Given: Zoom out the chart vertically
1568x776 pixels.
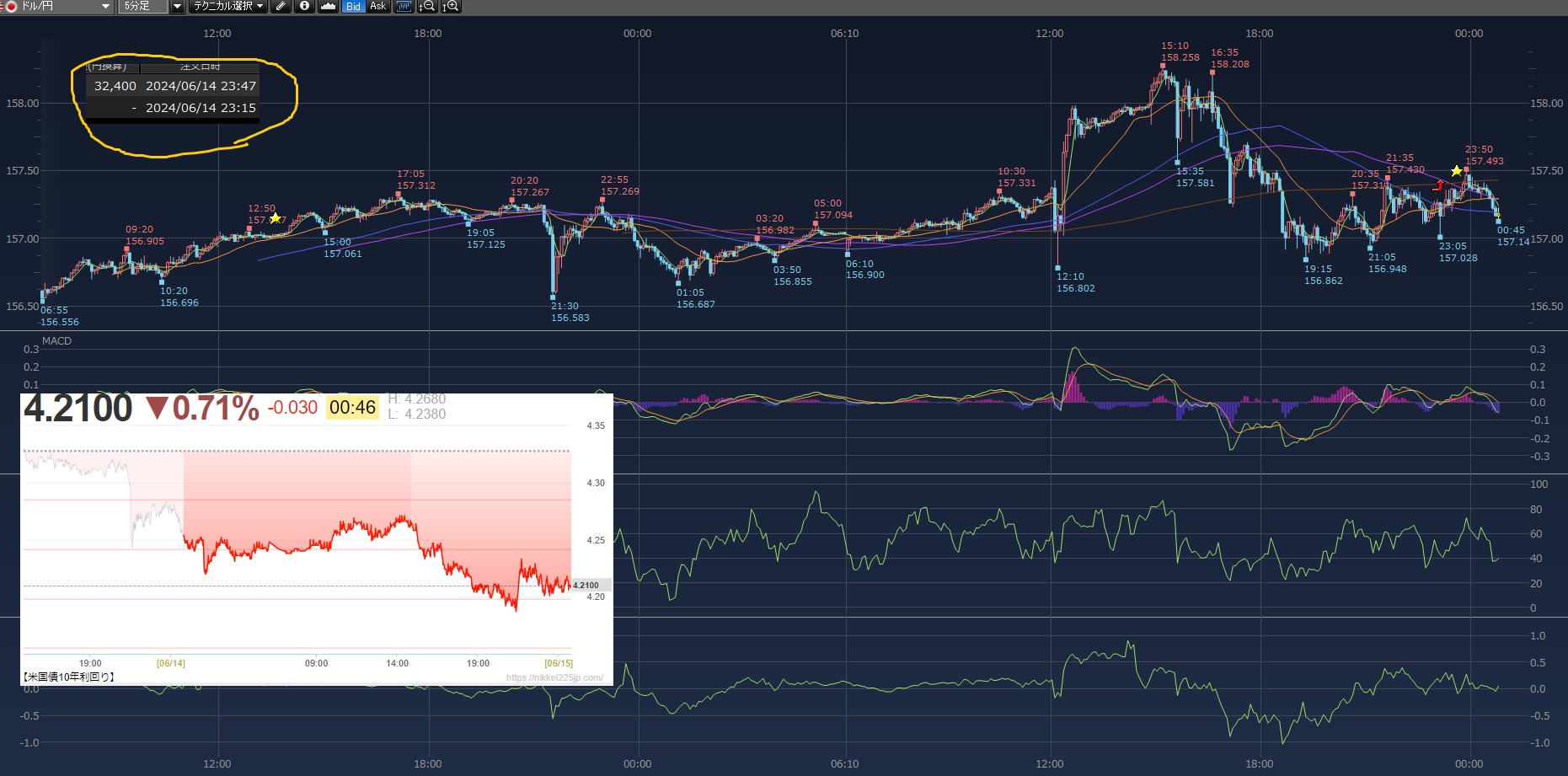Looking at the screenshot, I should click(427, 7).
